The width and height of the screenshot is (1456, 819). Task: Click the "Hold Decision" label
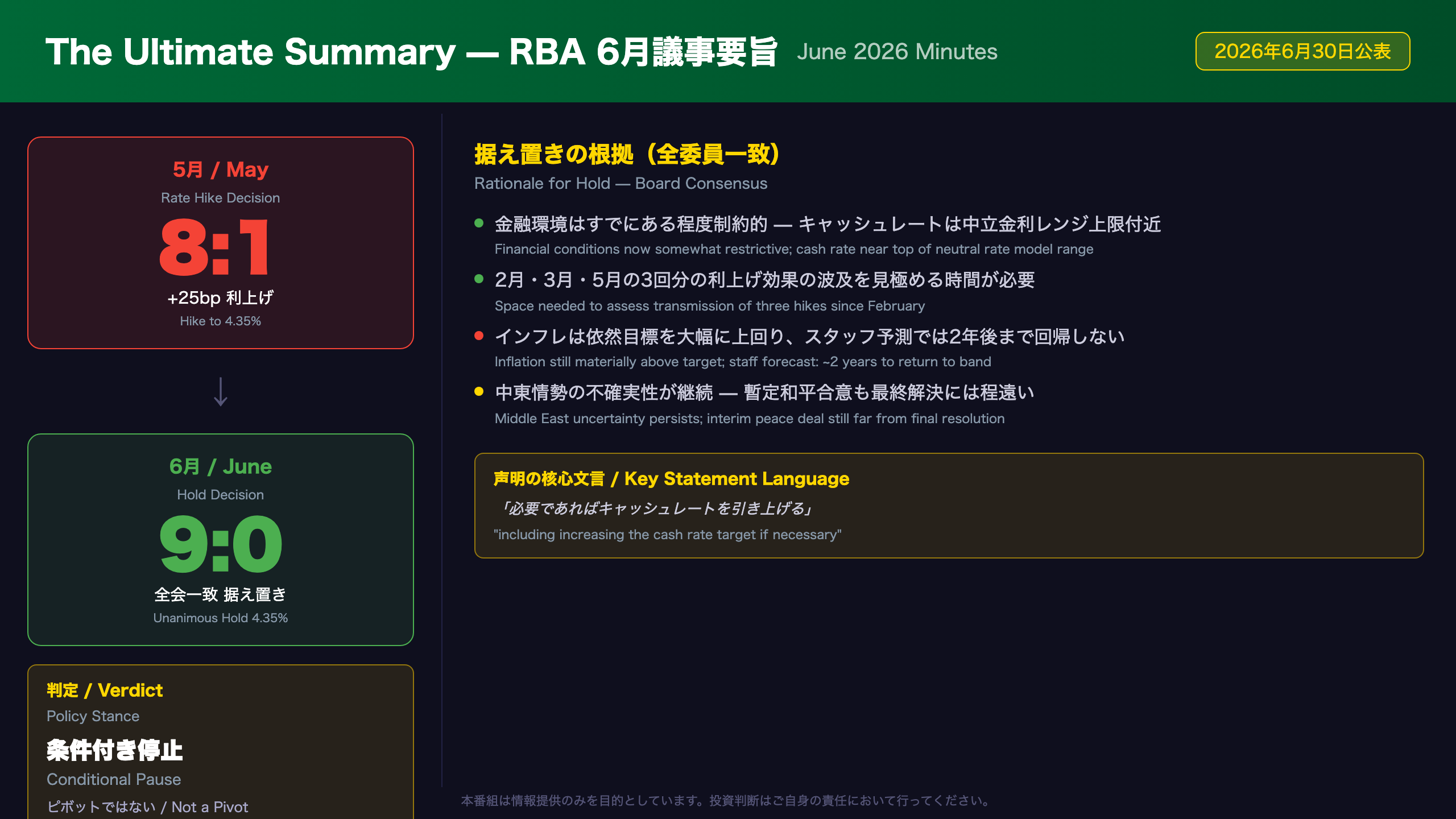[x=221, y=495]
